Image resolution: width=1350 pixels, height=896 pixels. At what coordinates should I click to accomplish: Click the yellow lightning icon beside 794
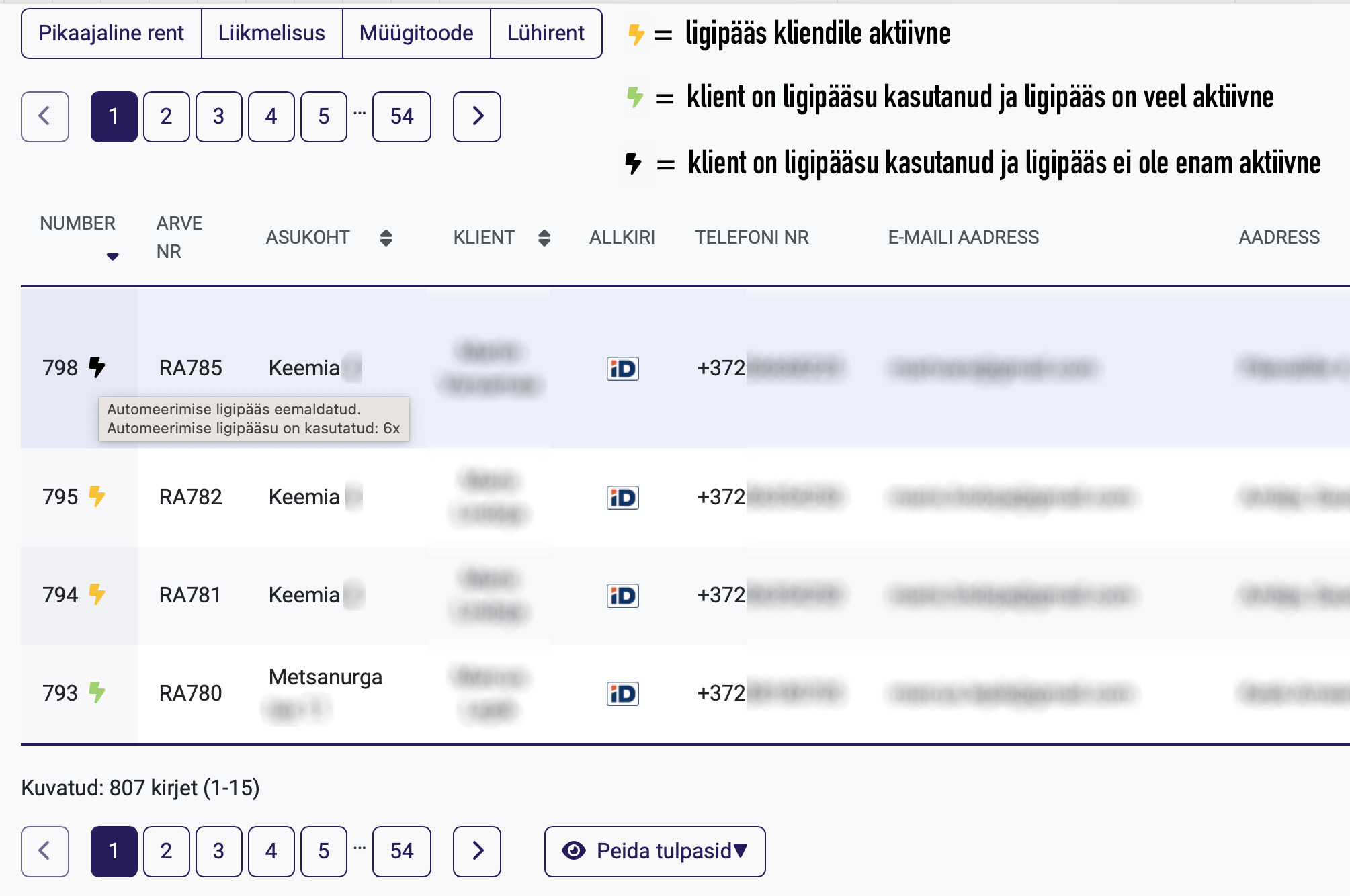coord(97,594)
